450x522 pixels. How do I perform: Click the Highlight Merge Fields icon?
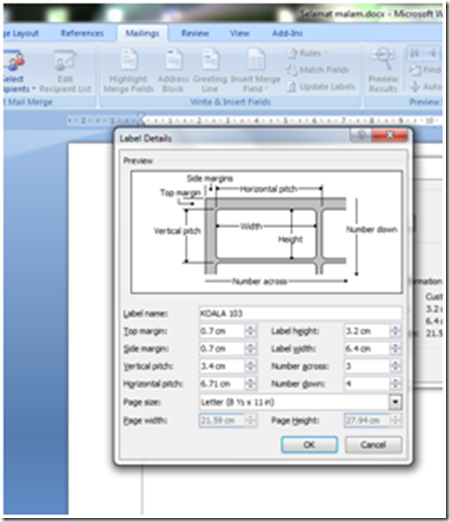pos(129,59)
